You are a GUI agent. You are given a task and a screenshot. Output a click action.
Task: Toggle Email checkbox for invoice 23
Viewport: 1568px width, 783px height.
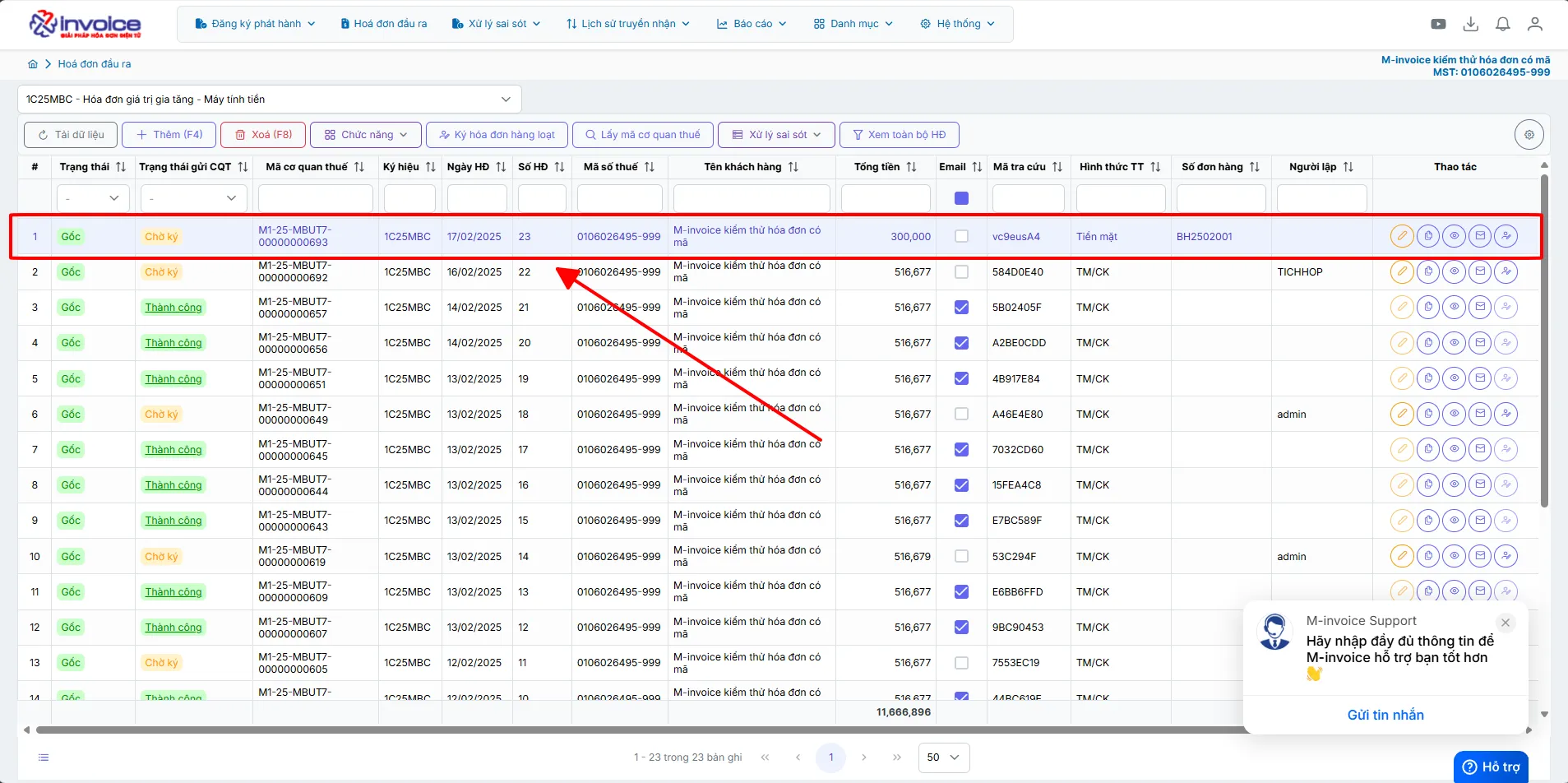pos(961,236)
